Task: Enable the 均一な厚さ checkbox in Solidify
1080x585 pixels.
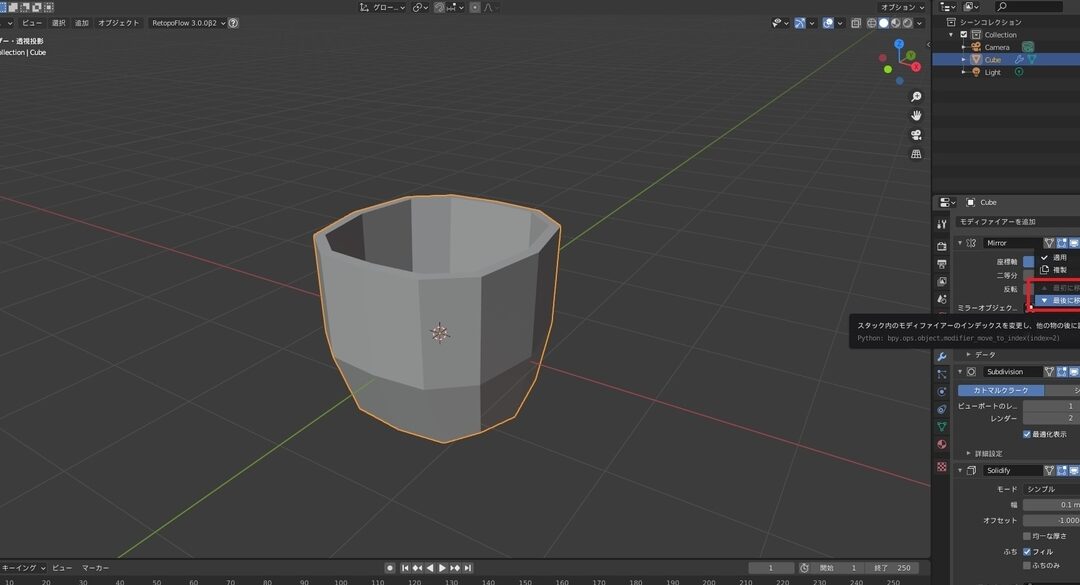Action: coord(1026,536)
